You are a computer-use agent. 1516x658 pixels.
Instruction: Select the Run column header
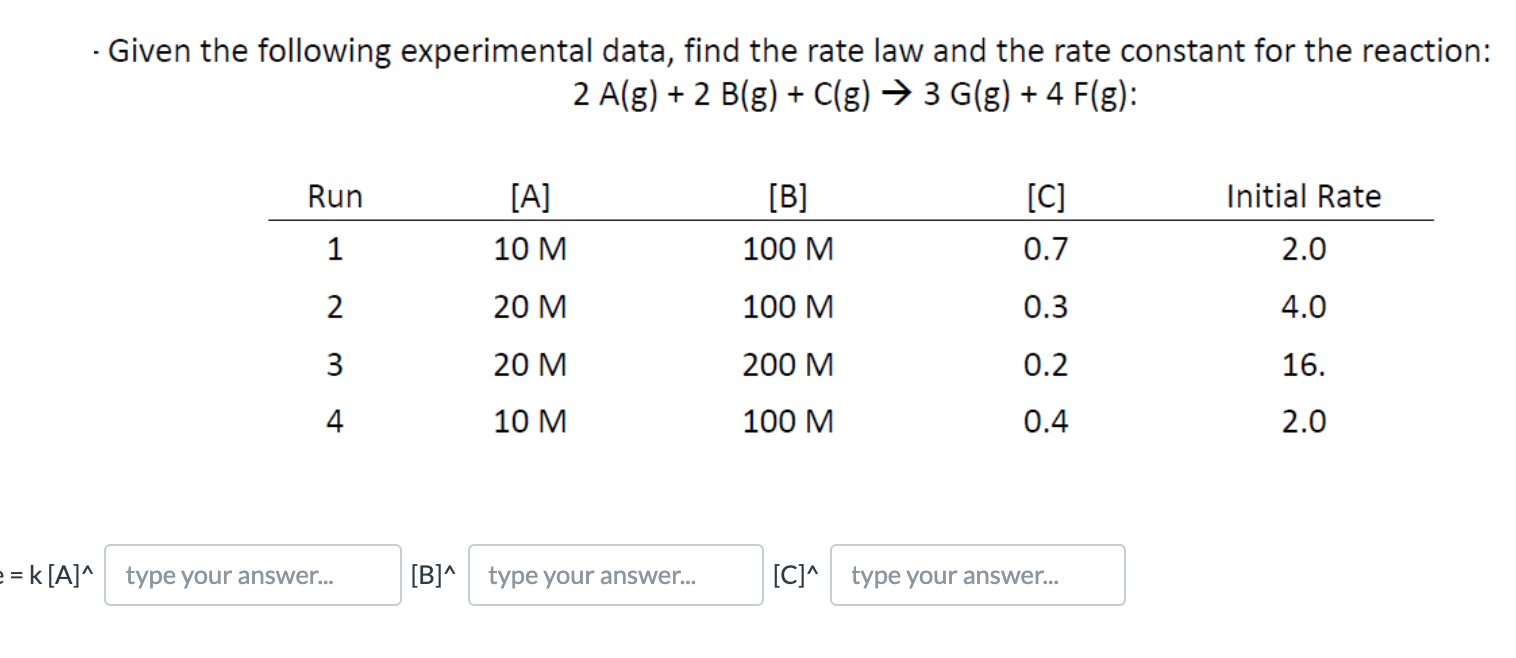[333, 196]
